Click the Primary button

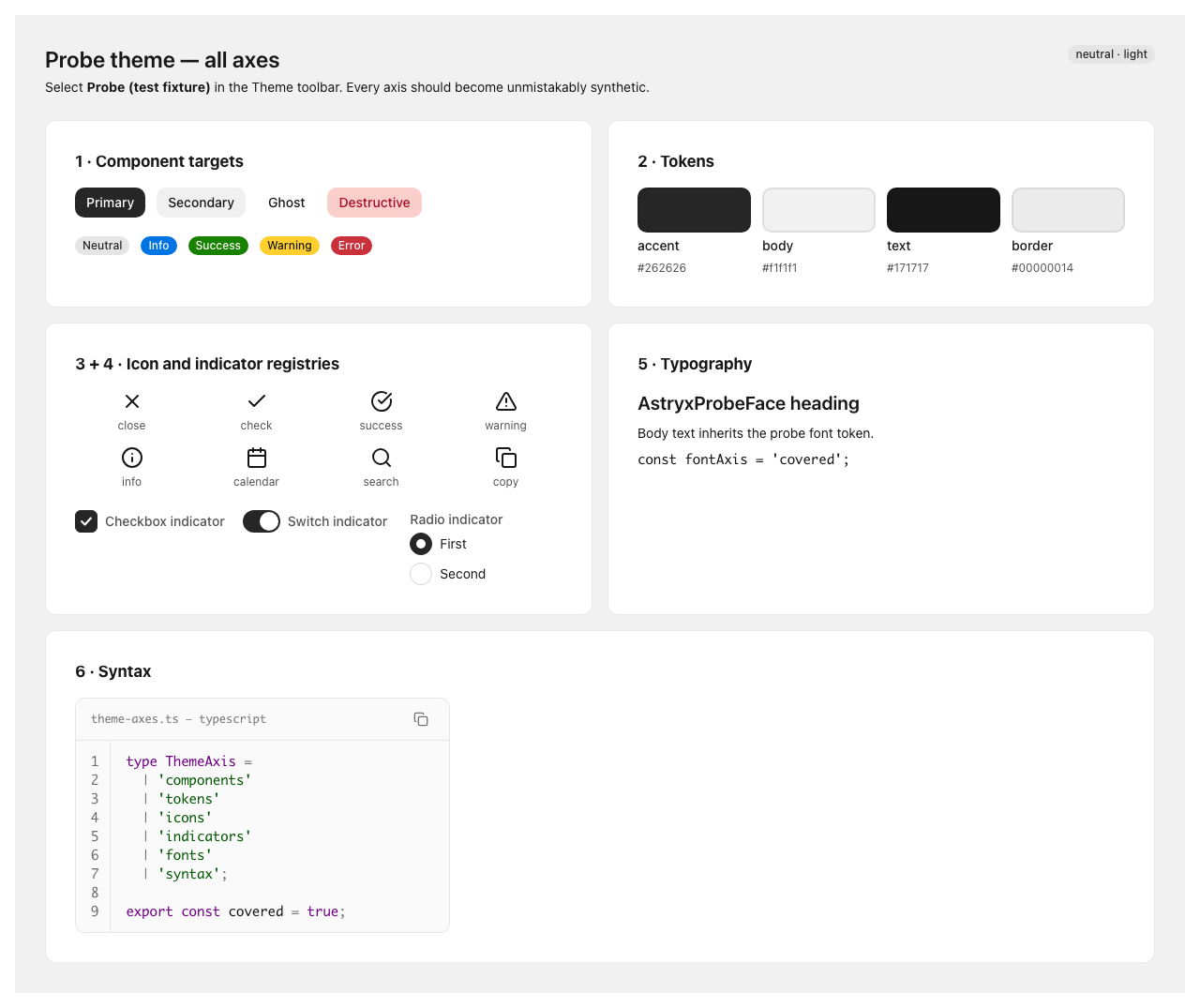tap(111, 203)
